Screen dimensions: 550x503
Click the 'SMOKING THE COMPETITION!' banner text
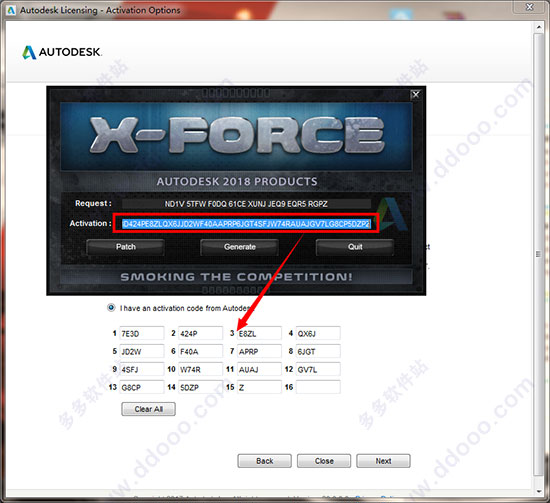click(x=236, y=277)
